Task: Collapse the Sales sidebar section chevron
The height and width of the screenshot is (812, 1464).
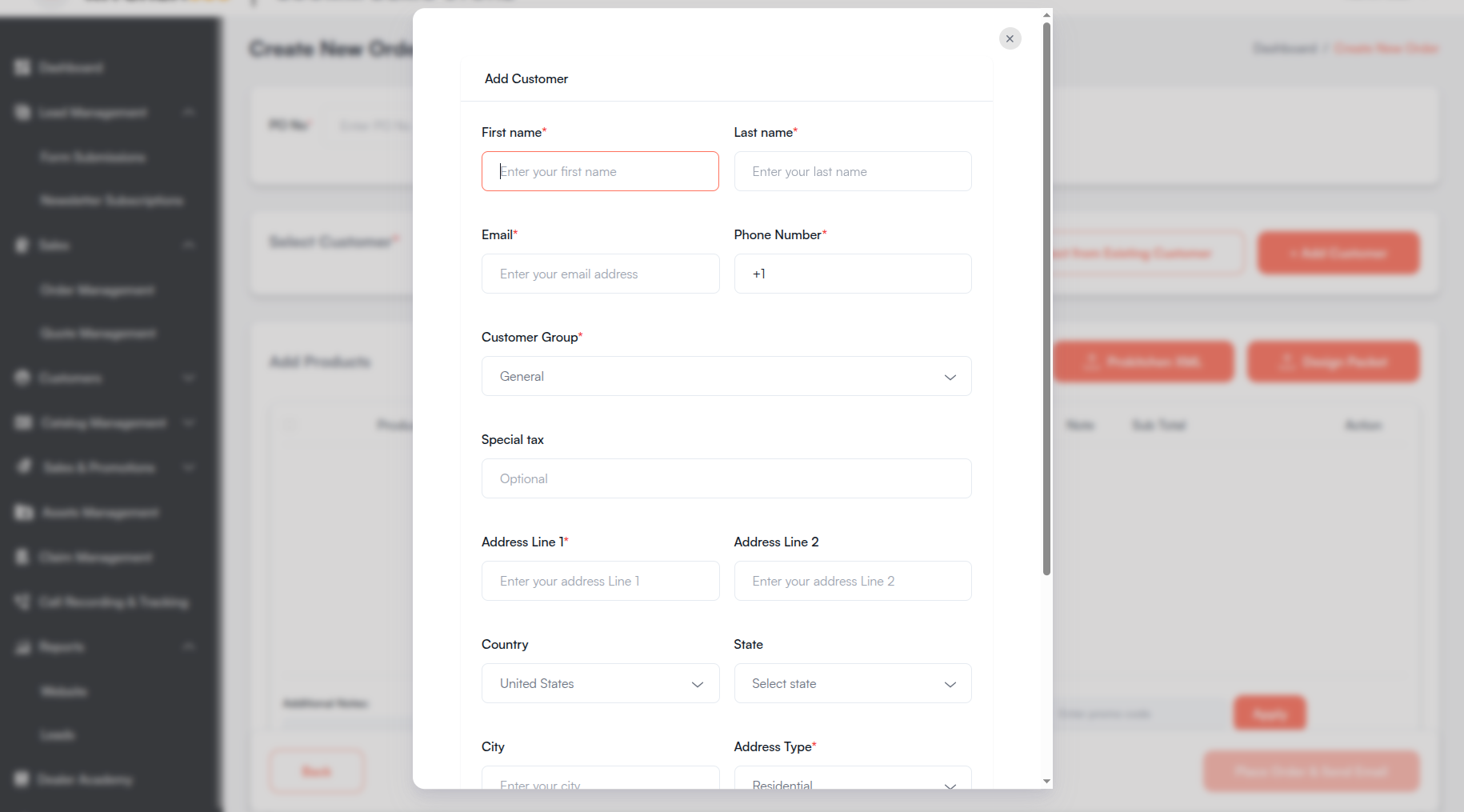Action: pyautogui.click(x=189, y=245)
